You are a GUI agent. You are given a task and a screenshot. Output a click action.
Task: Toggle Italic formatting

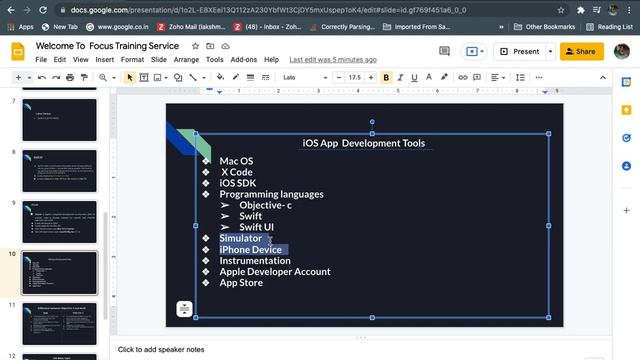point(400,78)
